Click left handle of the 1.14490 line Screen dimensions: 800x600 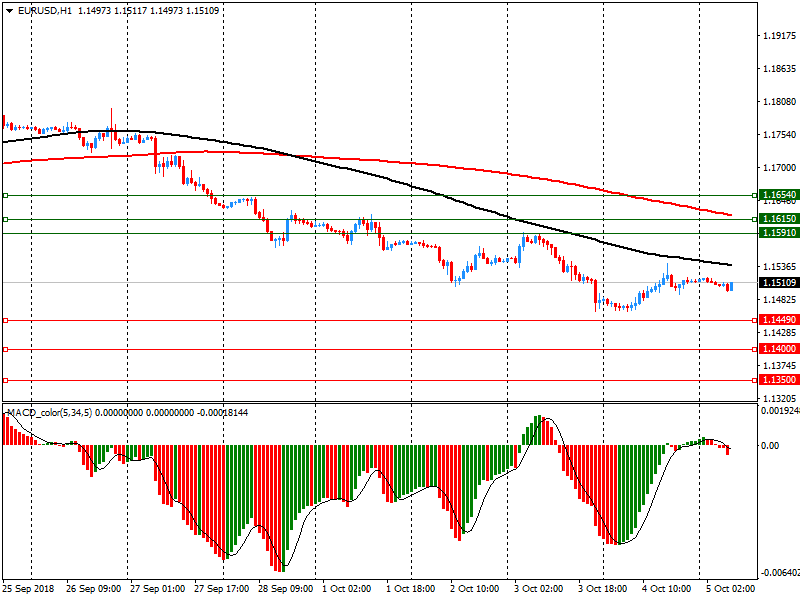click(6, 320)
